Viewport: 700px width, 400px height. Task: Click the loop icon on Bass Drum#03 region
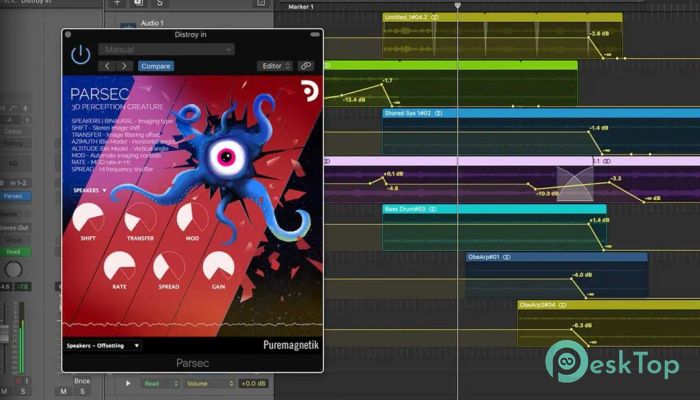click(x=433, y=209)
